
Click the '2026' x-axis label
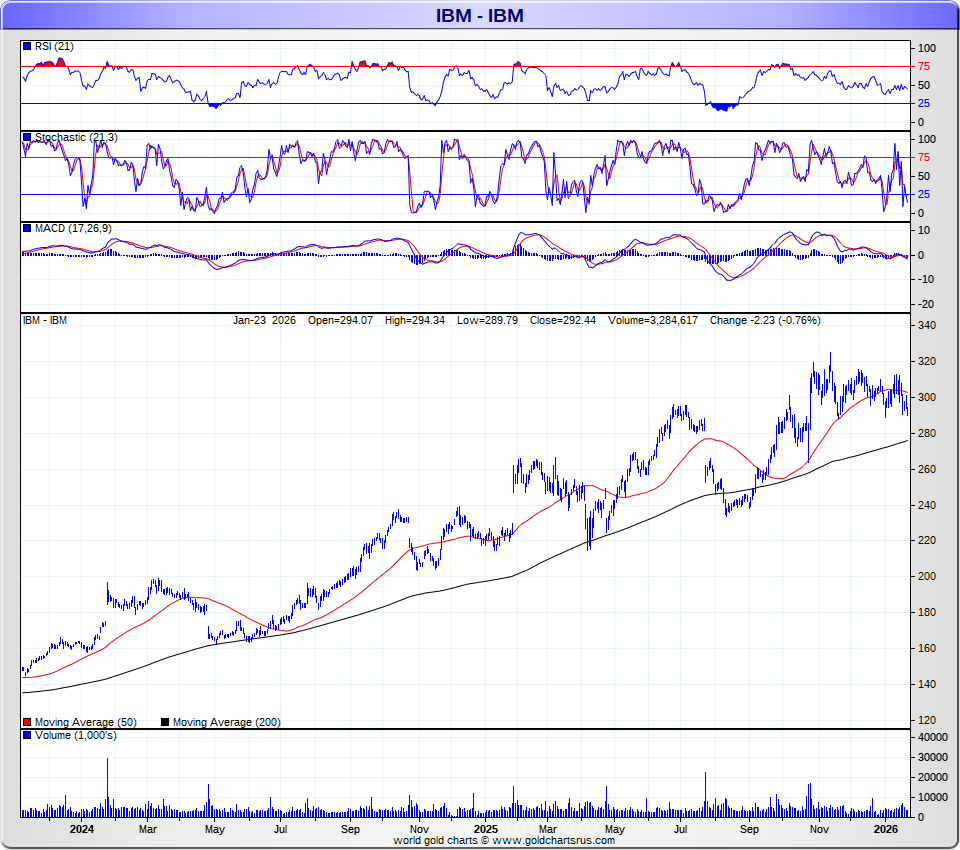pos(885,829)
